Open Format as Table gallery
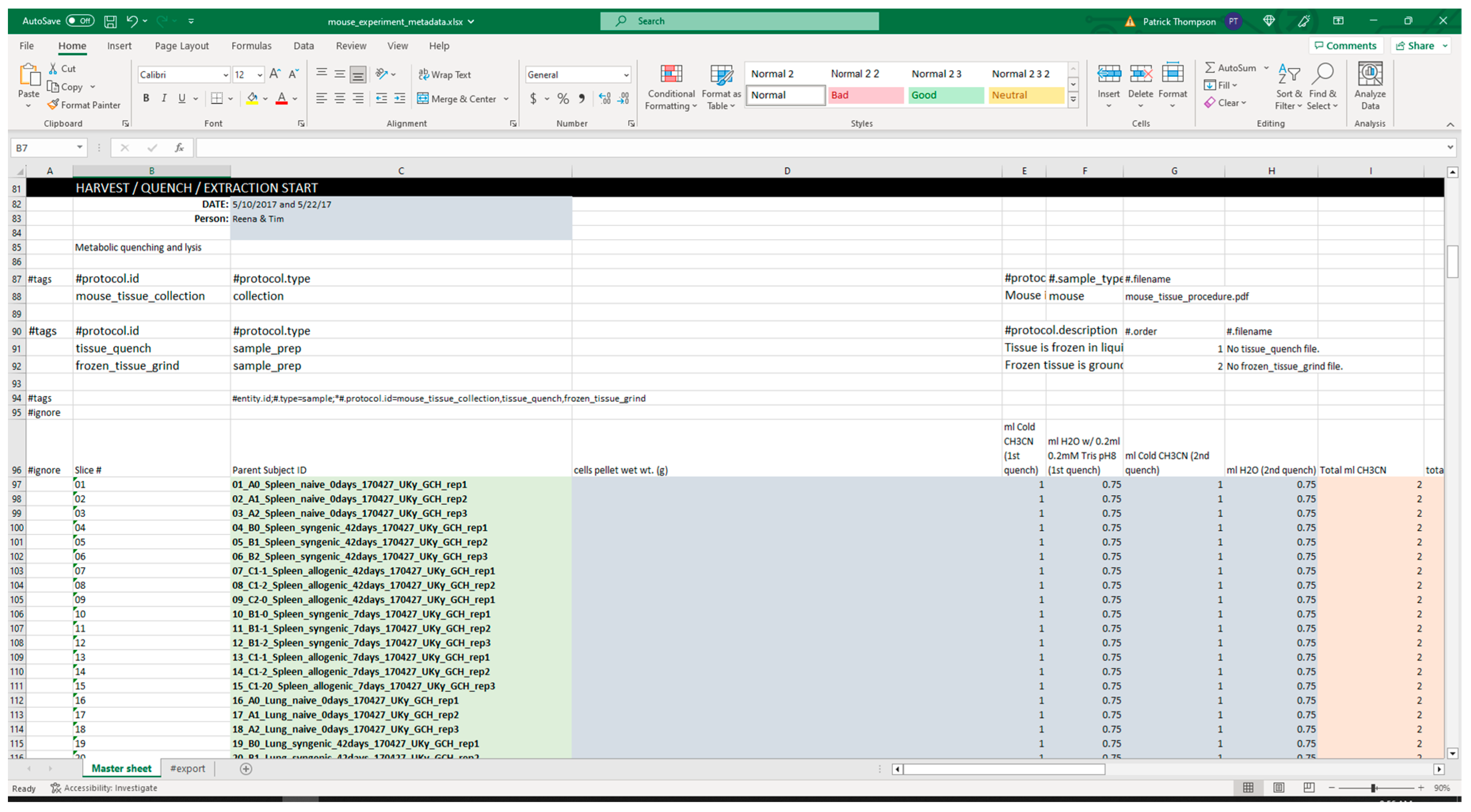Viewport: 1471px width, 812px height. [x=721, y=75]
